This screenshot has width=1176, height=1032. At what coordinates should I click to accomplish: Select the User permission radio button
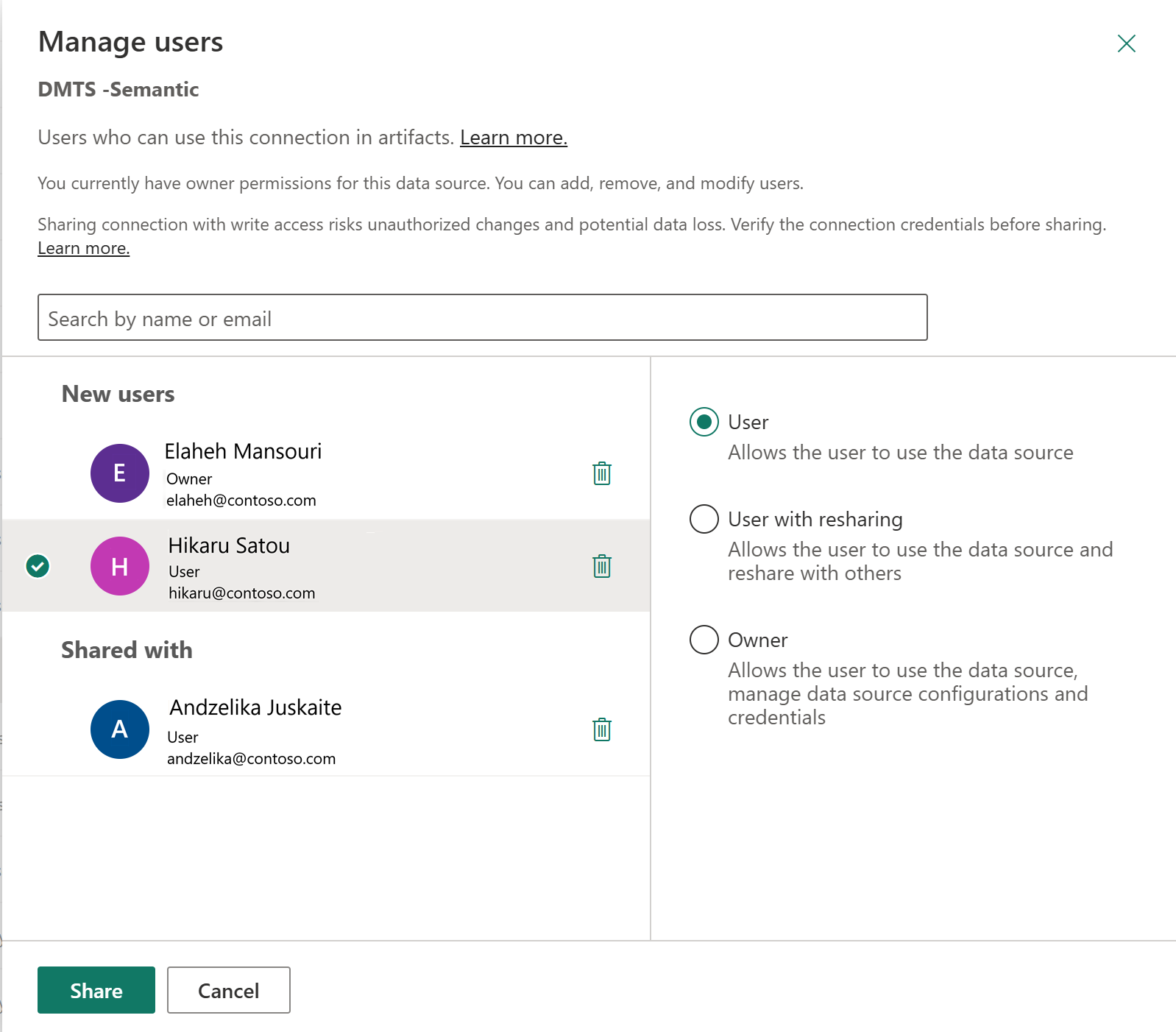click(x=704, y=422)
